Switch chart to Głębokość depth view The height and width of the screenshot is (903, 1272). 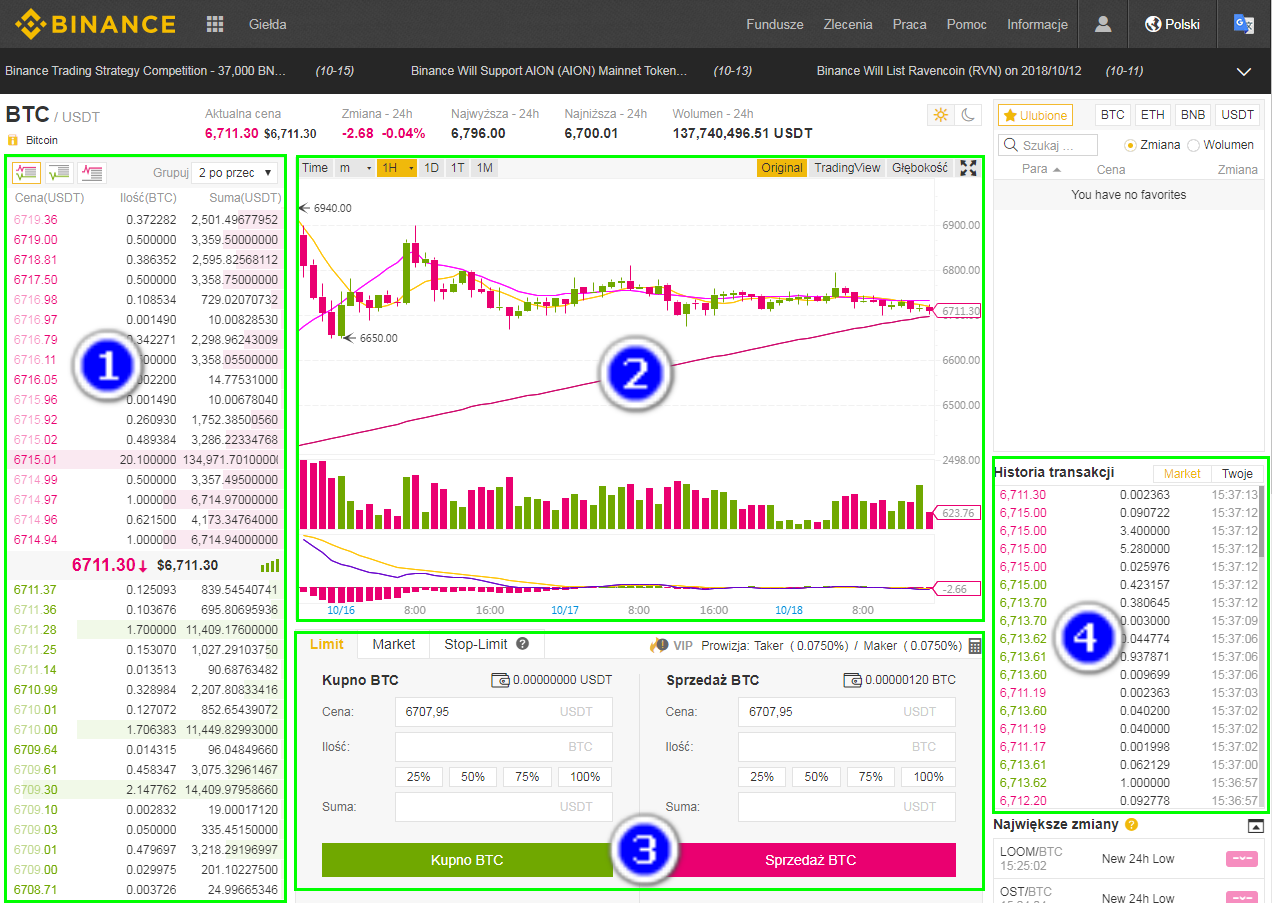tap(920, 168)
